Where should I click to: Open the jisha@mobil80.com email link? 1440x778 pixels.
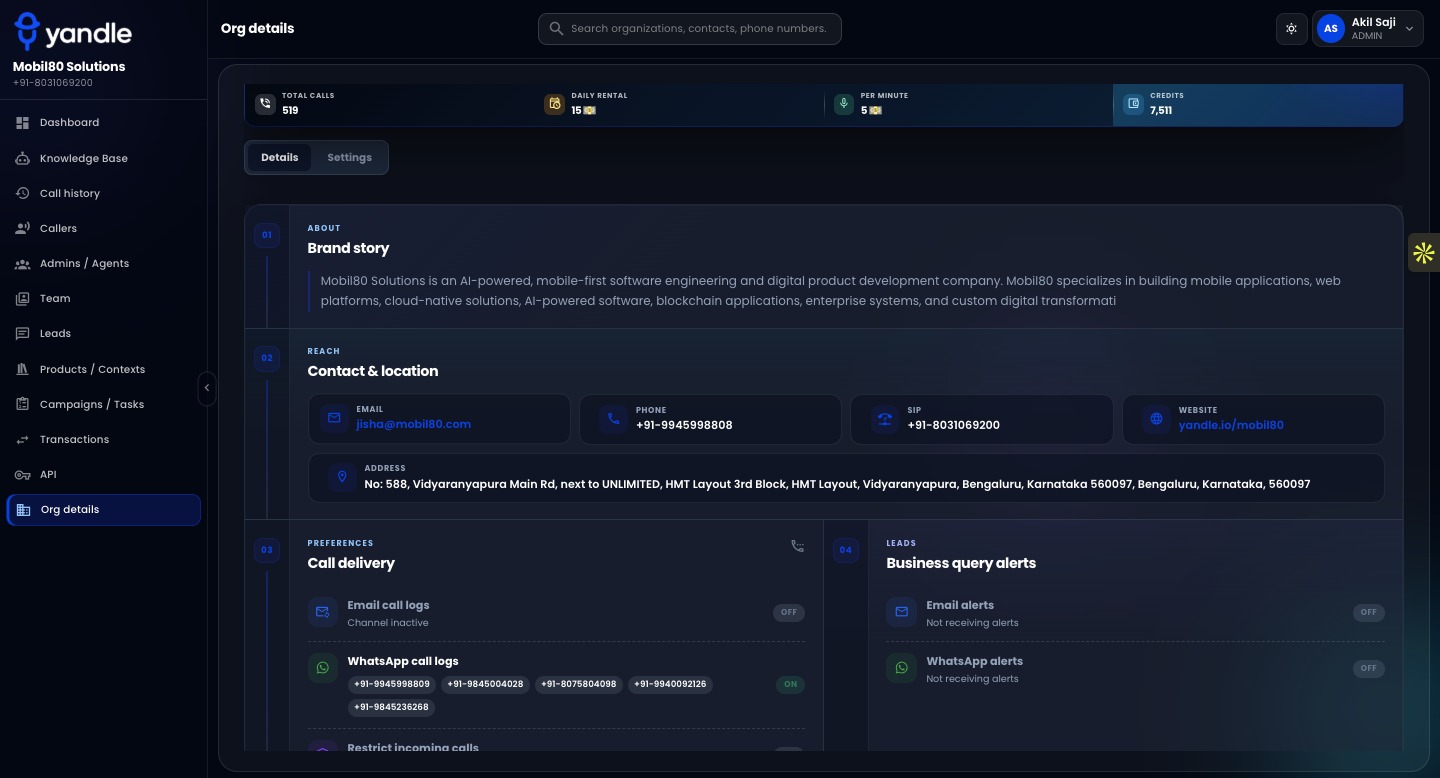pos(413,424)
